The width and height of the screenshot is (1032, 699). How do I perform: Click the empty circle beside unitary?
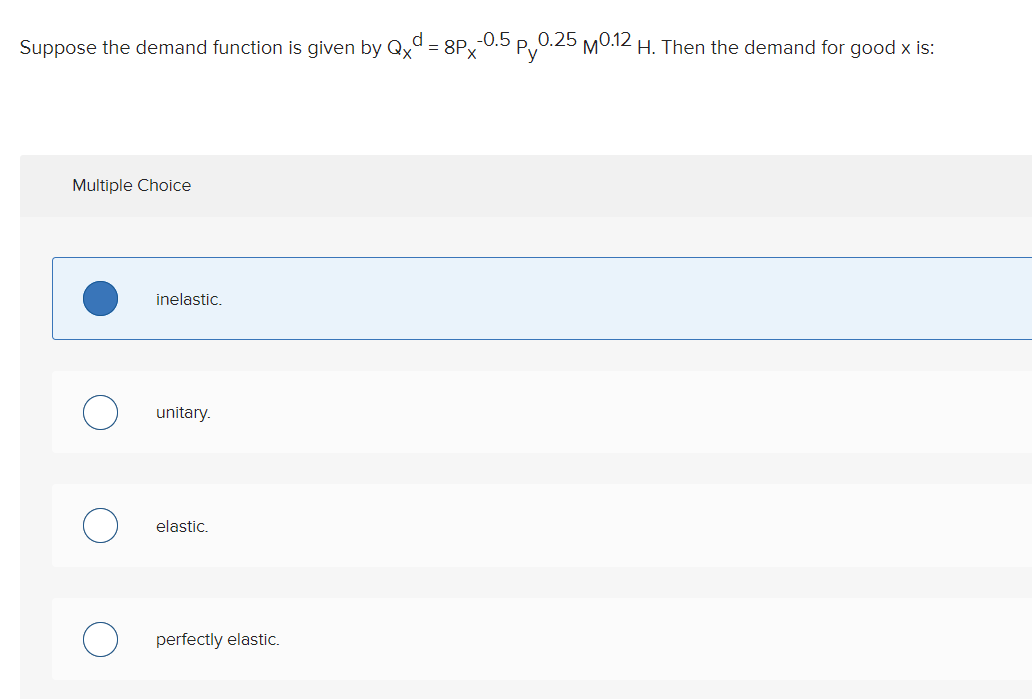pos(100,412)
